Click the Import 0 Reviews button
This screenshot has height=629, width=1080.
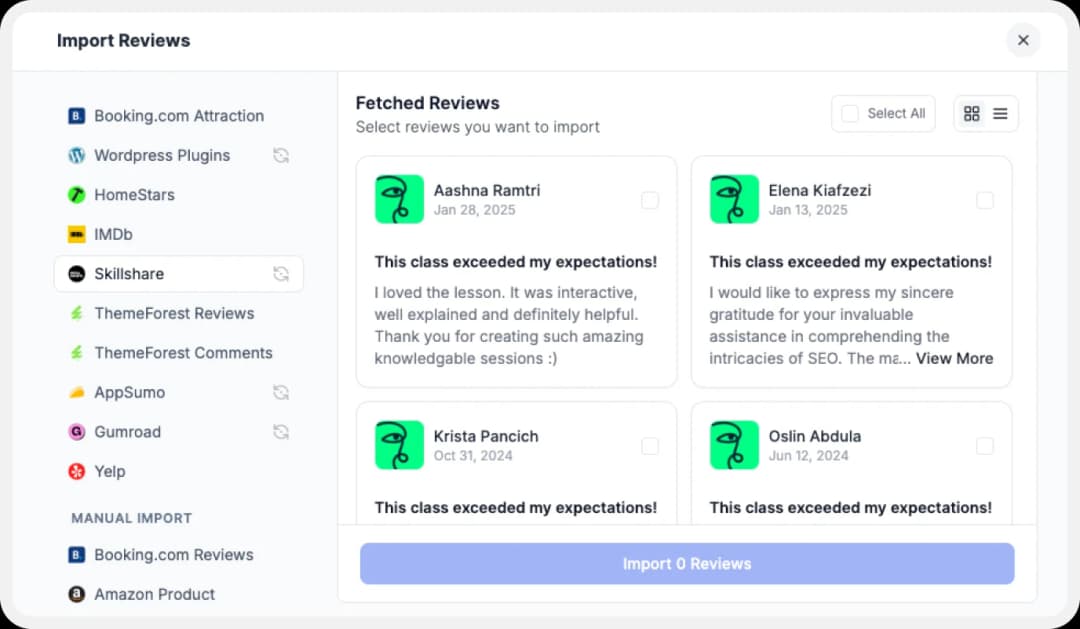click(687, 563)
